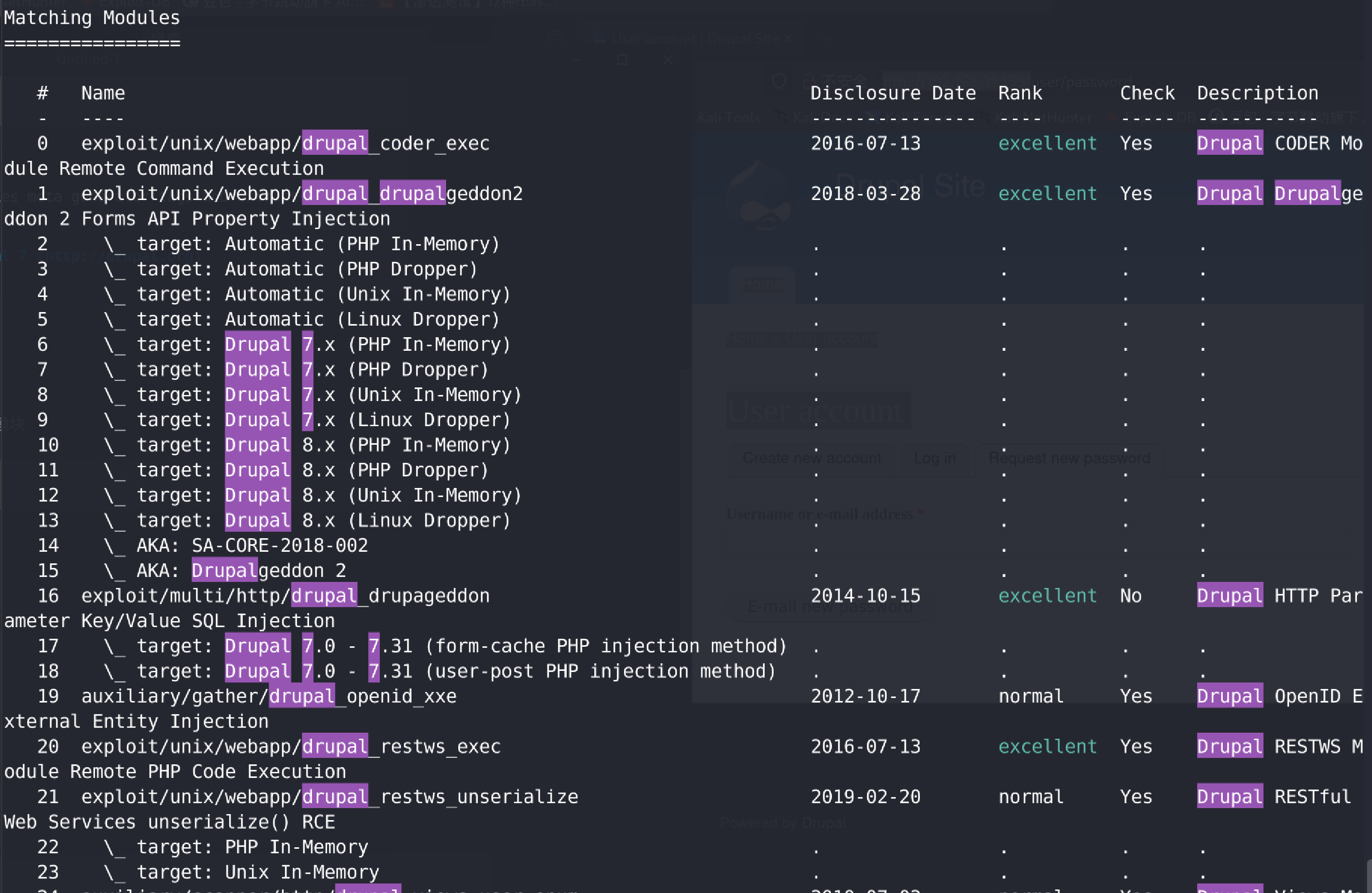Click disclosure date 2014-10-15
1372x893 pixels.
click(x=866, y=596)
